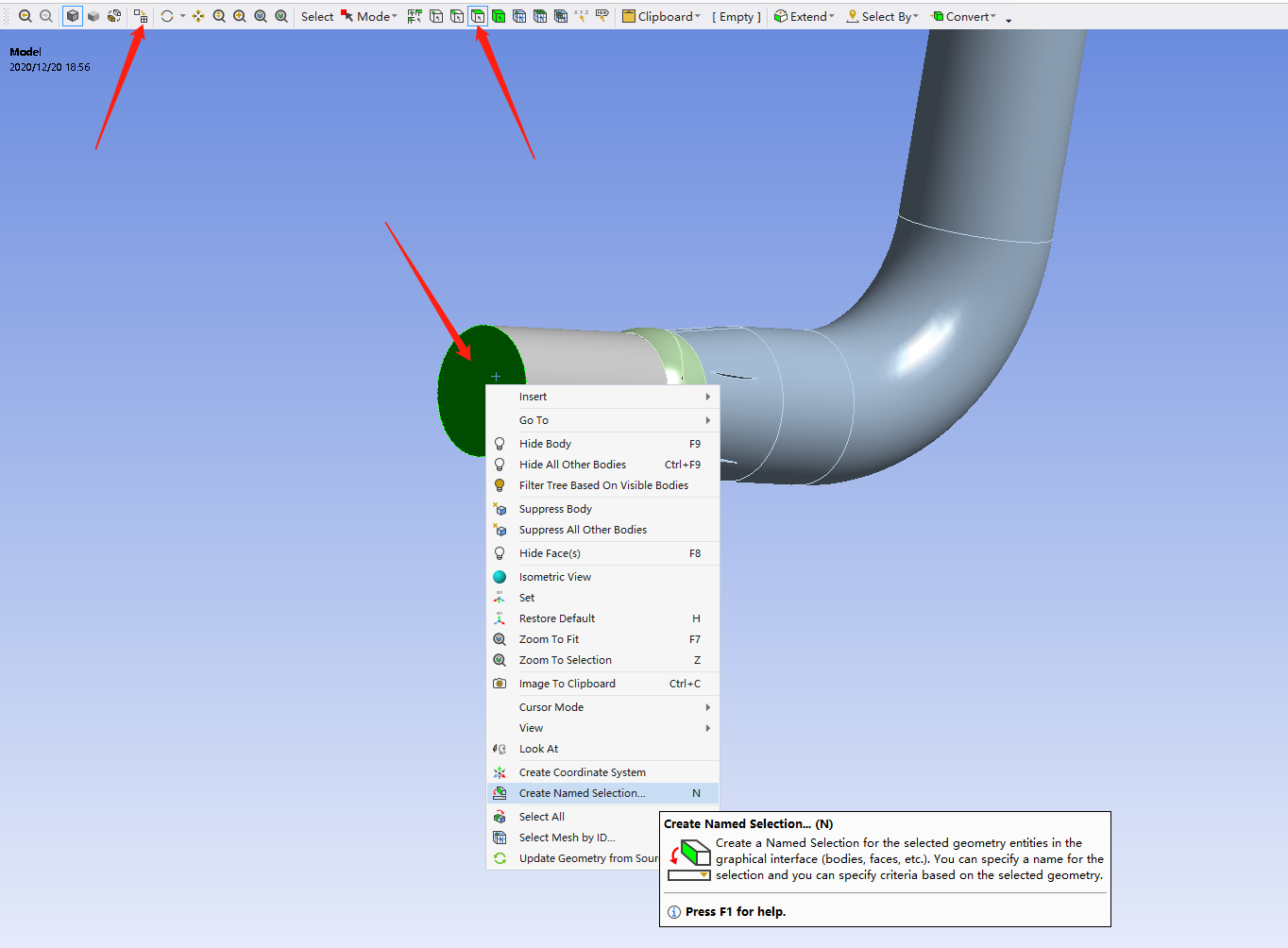Activate the Pan view tool
Viewport: 1288px width, 948px height.
[x=198, y=16]
